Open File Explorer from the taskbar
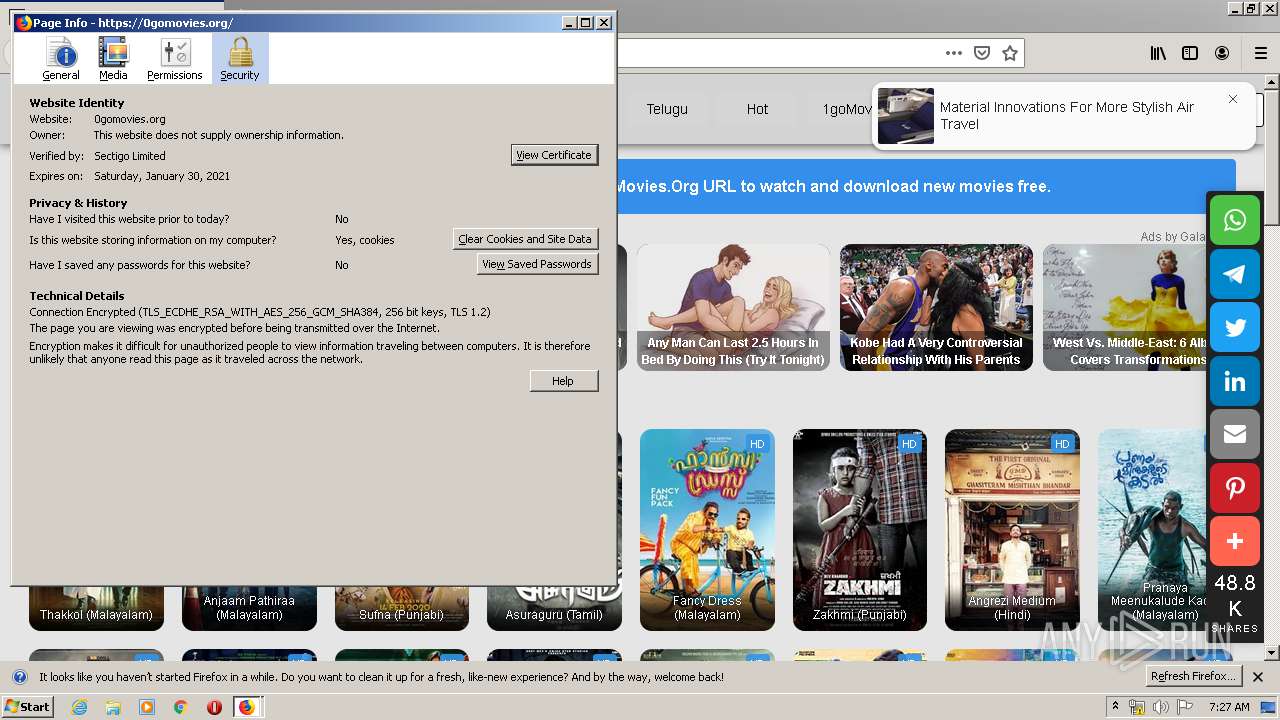Screen dimensions: 1280x720 [x=113, y=707]
